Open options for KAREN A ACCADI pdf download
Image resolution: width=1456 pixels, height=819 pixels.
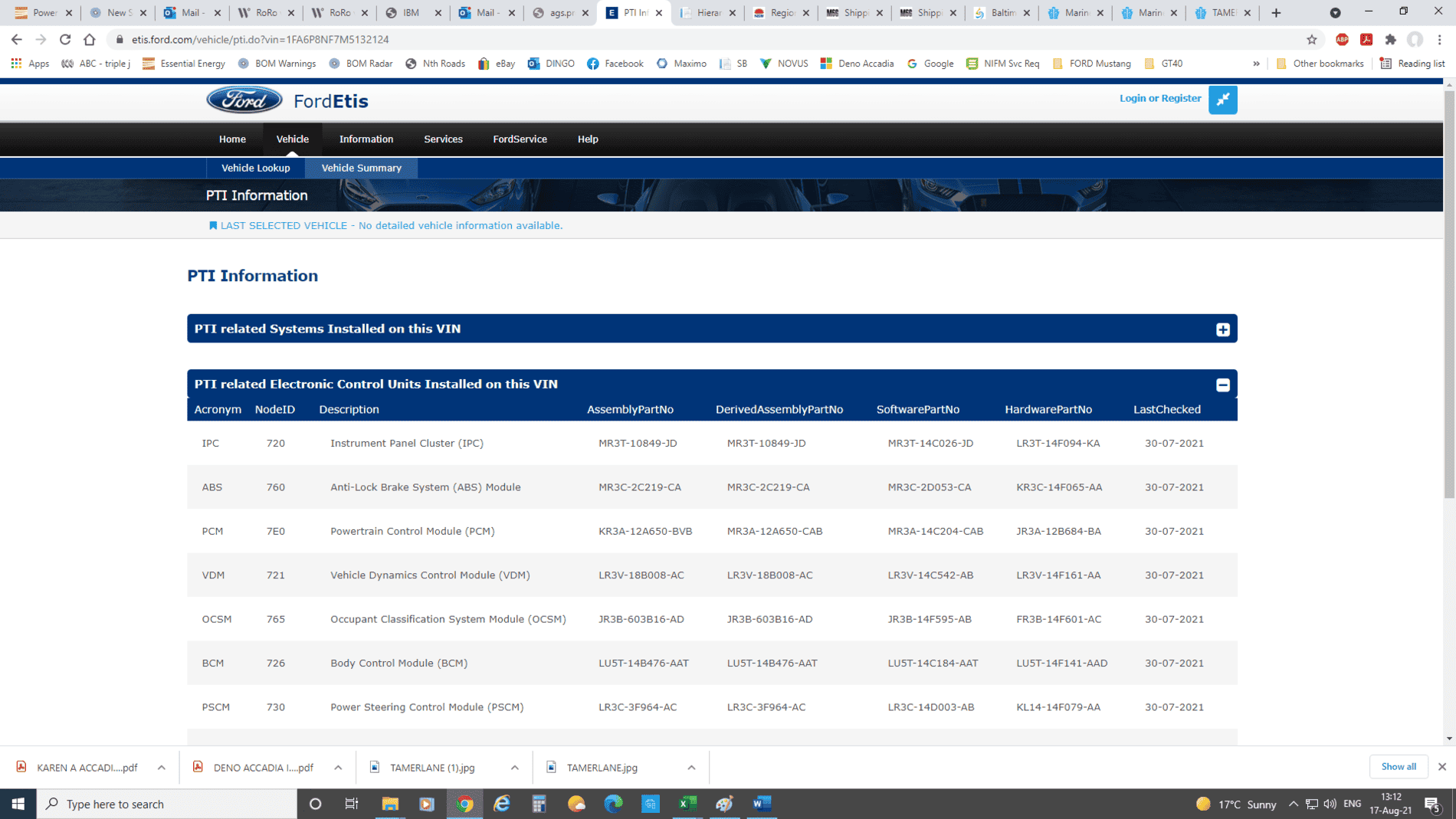click(161, 768)
